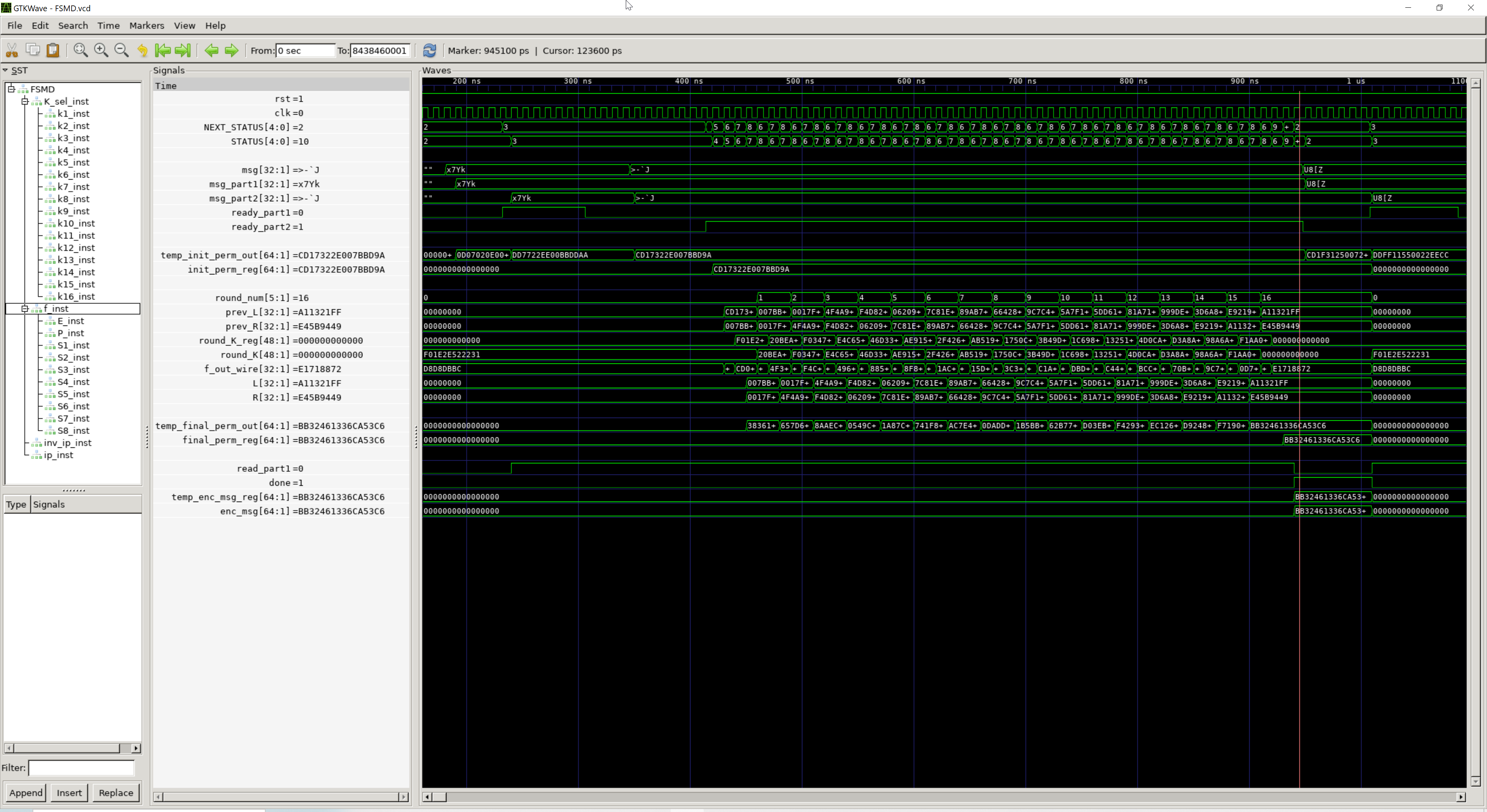Viewport: 1487px width, 812px height.
Task: Select the msg_part1[32:1] signal row
Action: click(x=281, y=184)
